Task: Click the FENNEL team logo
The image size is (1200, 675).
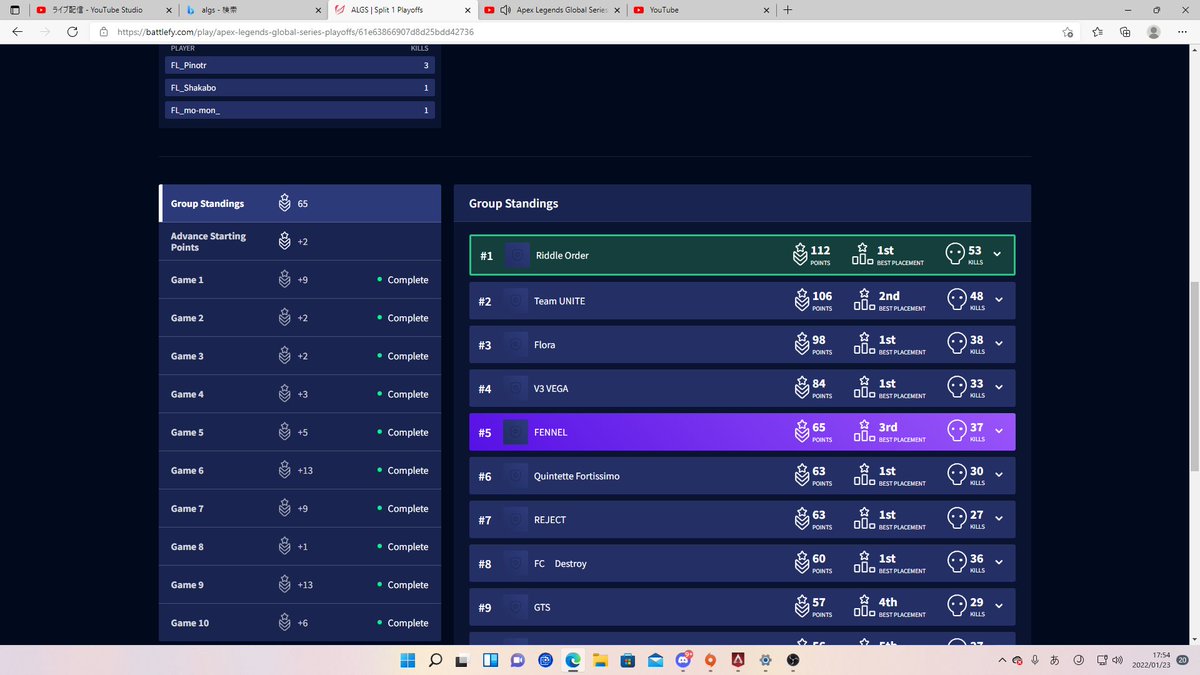Action: pyautogui.click(x=516, y=432)
